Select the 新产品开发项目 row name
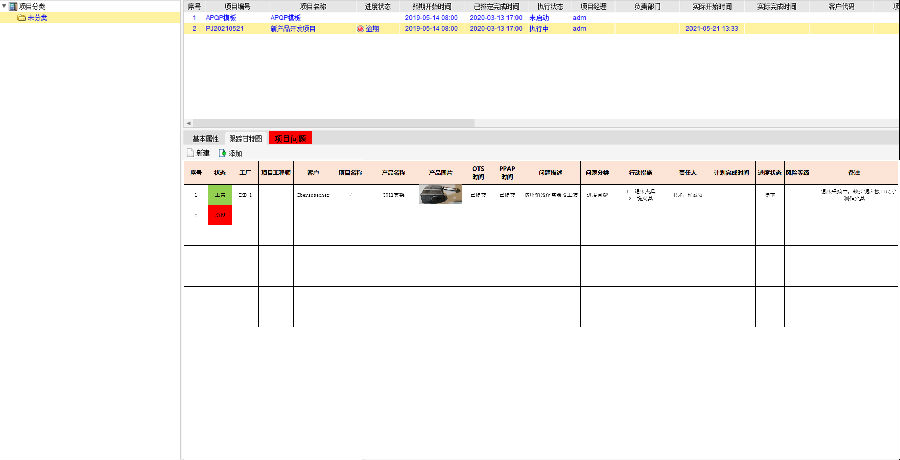 294,29
